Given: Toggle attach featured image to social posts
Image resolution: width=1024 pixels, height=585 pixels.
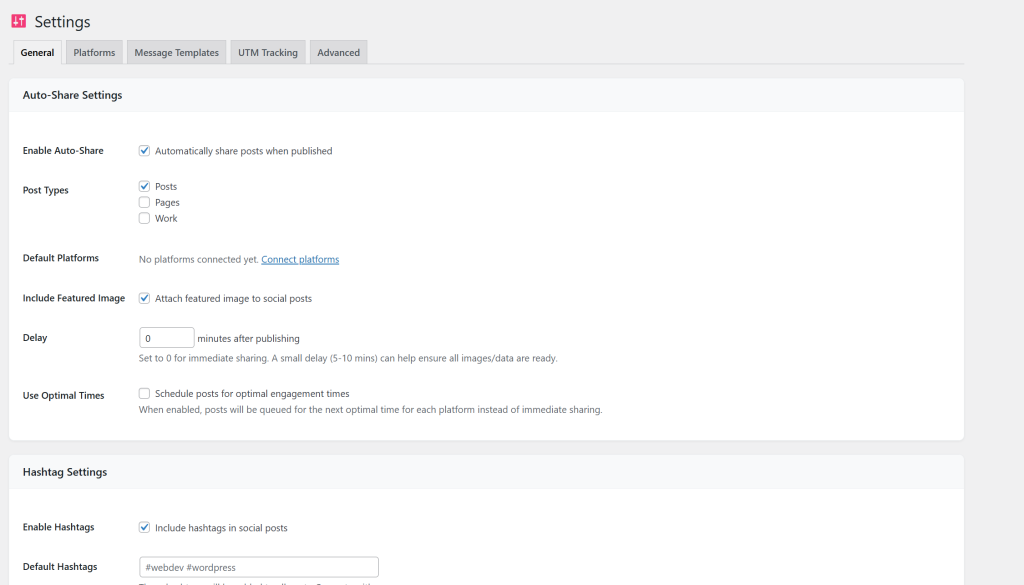Looking at the screenshot, I should click(x=145, y=298).
